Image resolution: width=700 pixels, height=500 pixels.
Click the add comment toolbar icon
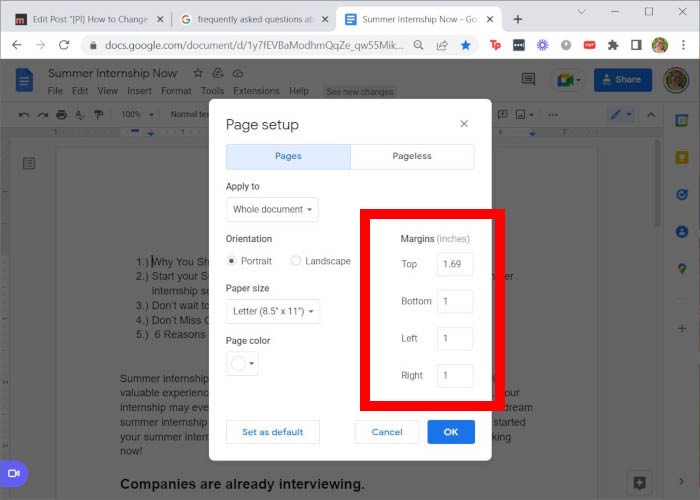[x=503, y=114]
